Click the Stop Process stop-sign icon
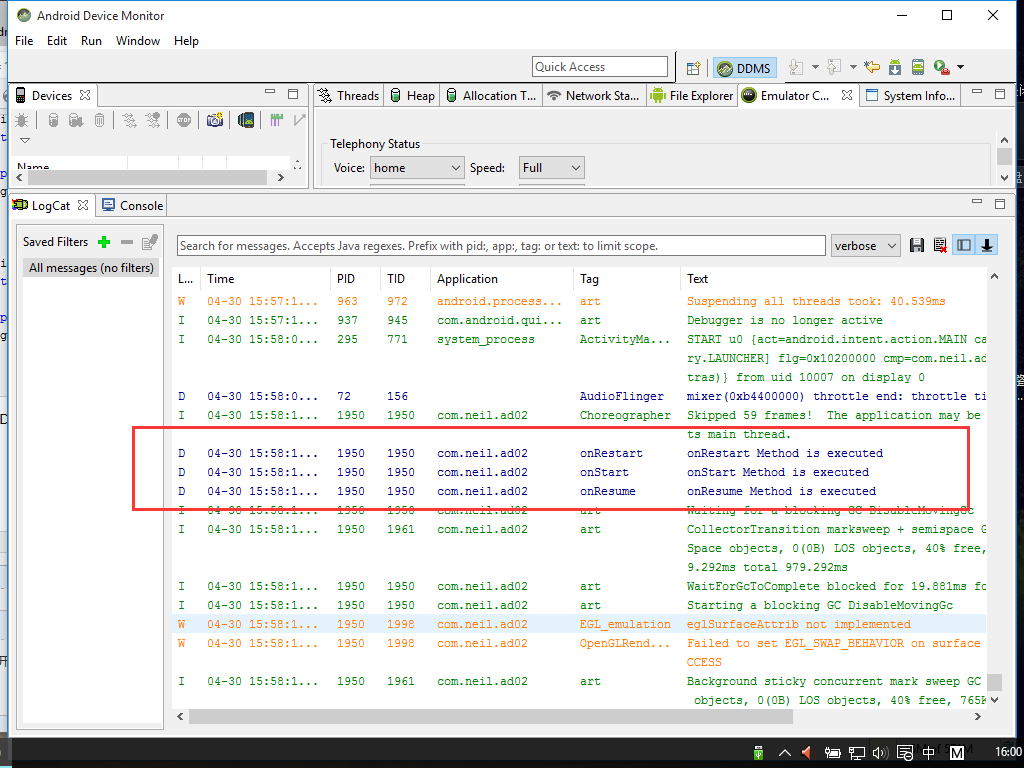The width and height of the screenshot is (1024, 768). coord(184,120)
